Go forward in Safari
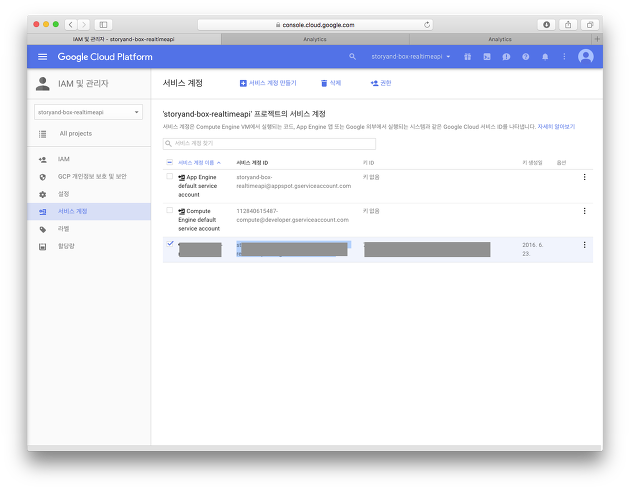This screenshot has width=630, height=490. click(x=84, y=24)
